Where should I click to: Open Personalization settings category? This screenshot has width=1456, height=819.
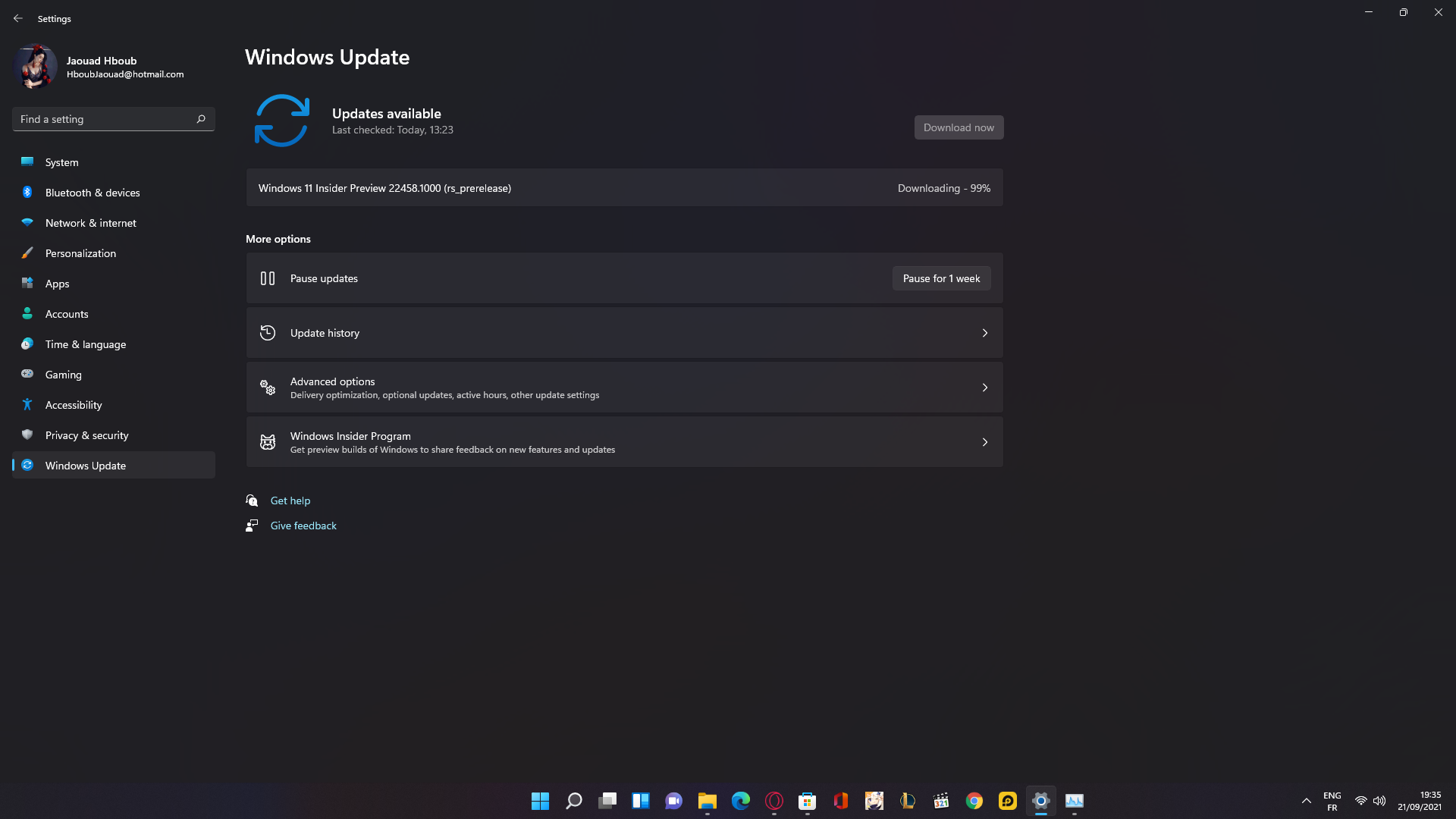80,253
